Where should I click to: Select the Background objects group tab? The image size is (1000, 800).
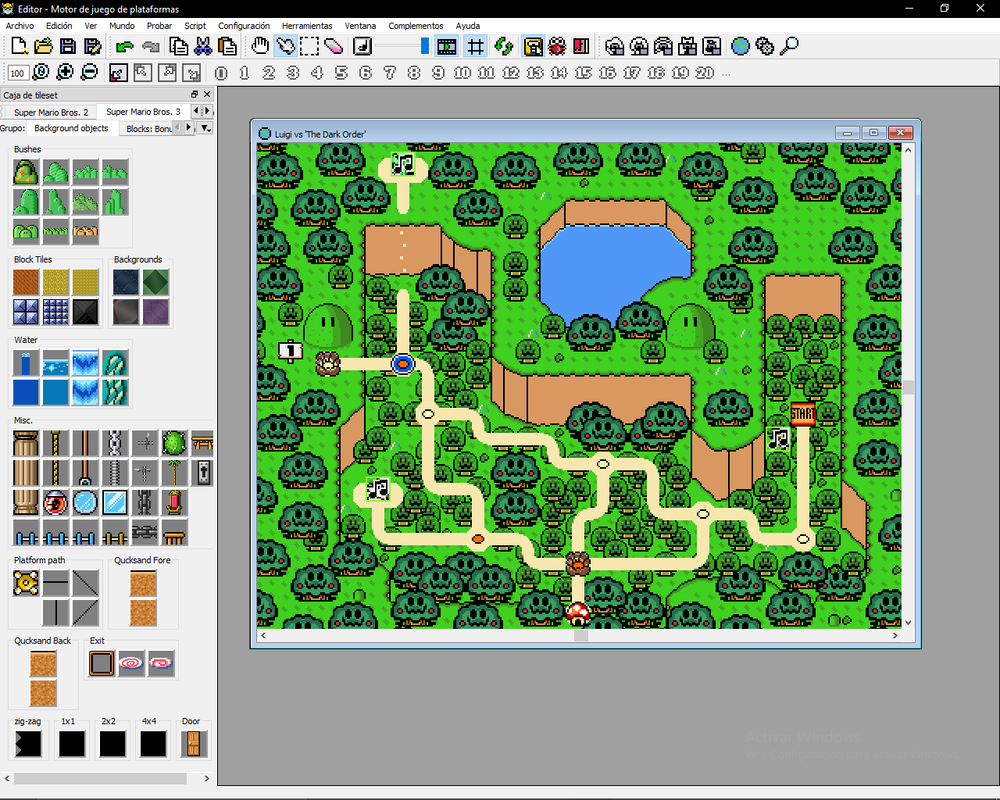coord(71,128)
